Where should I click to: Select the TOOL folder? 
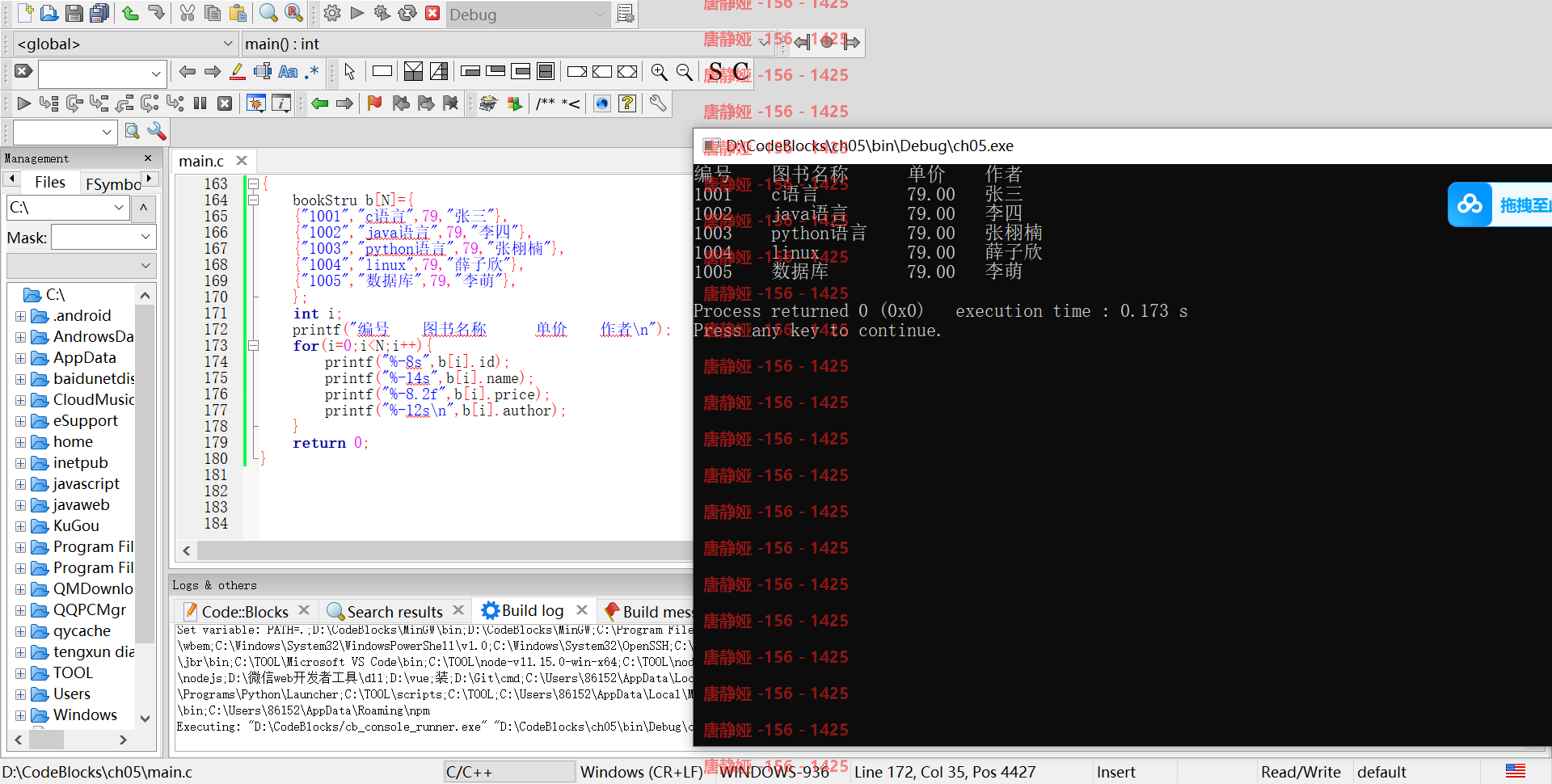click(x=73, y=673)
